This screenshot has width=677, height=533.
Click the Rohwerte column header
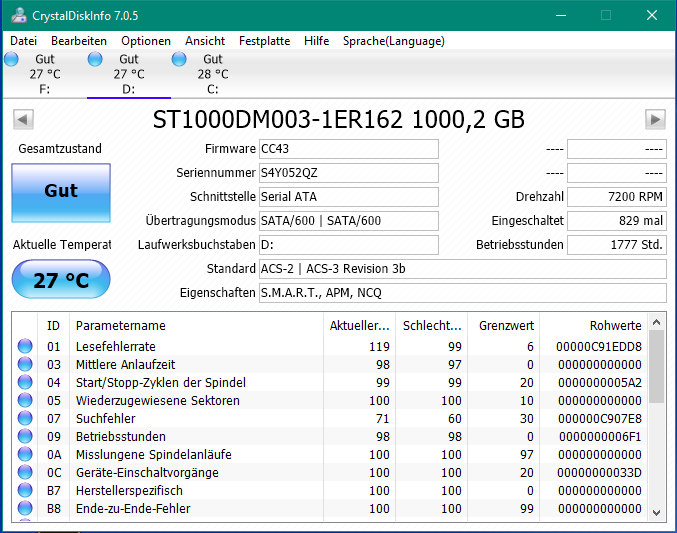(x=594, y=325)
